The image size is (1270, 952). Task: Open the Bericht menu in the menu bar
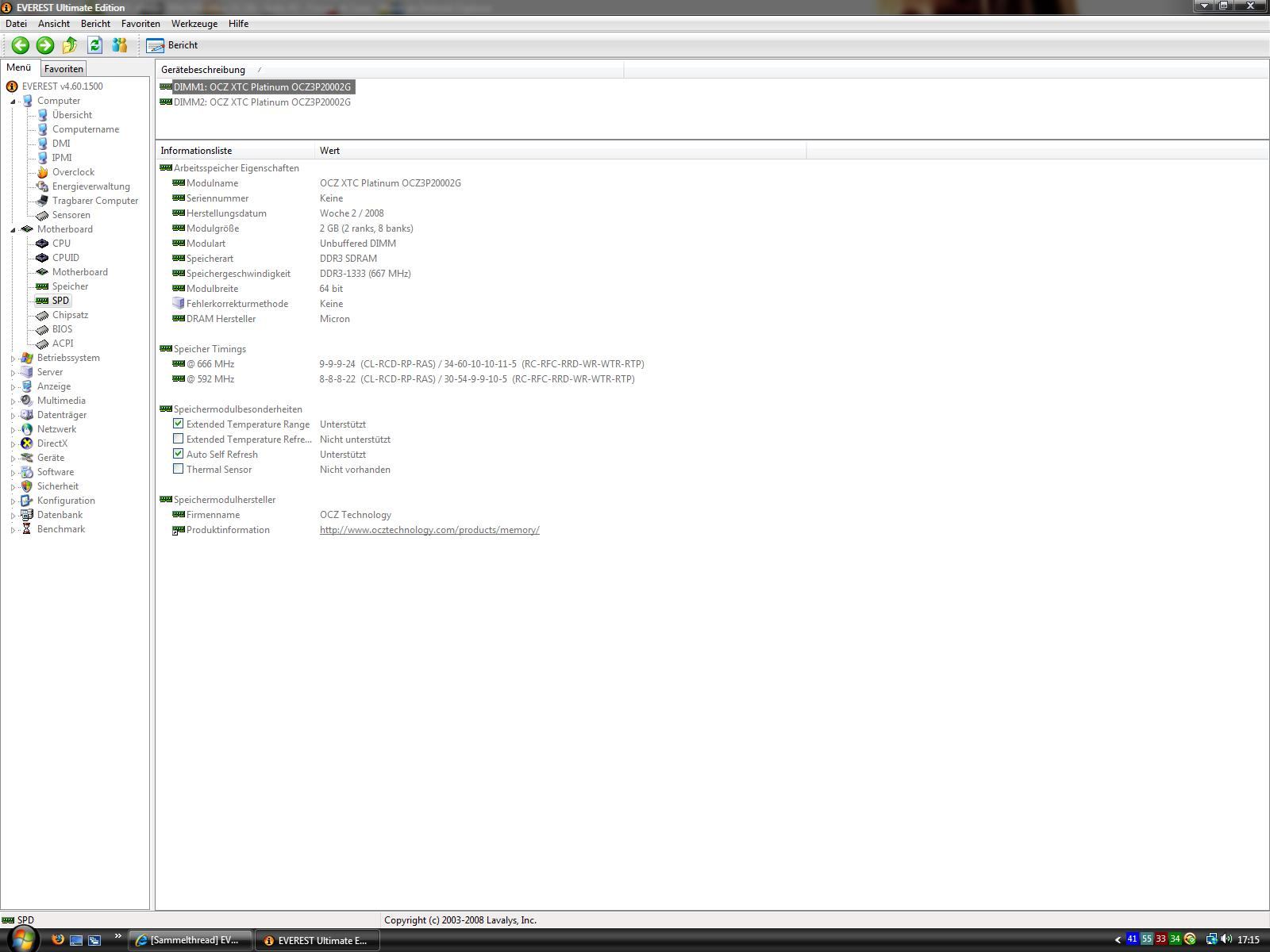coord(95,24)
